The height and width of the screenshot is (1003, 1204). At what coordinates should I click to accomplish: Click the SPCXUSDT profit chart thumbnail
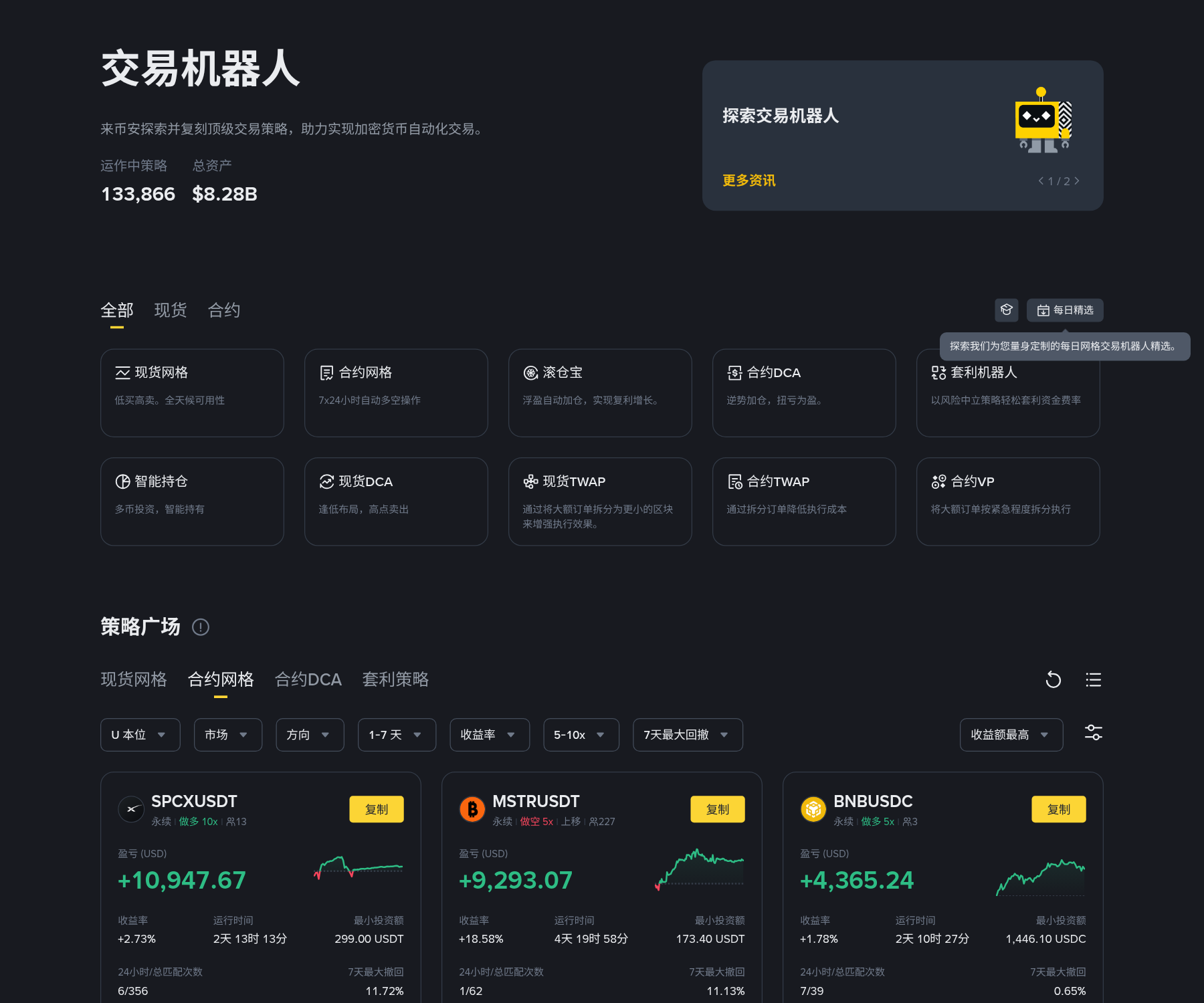pyautogui.click(x=359, y=868)
